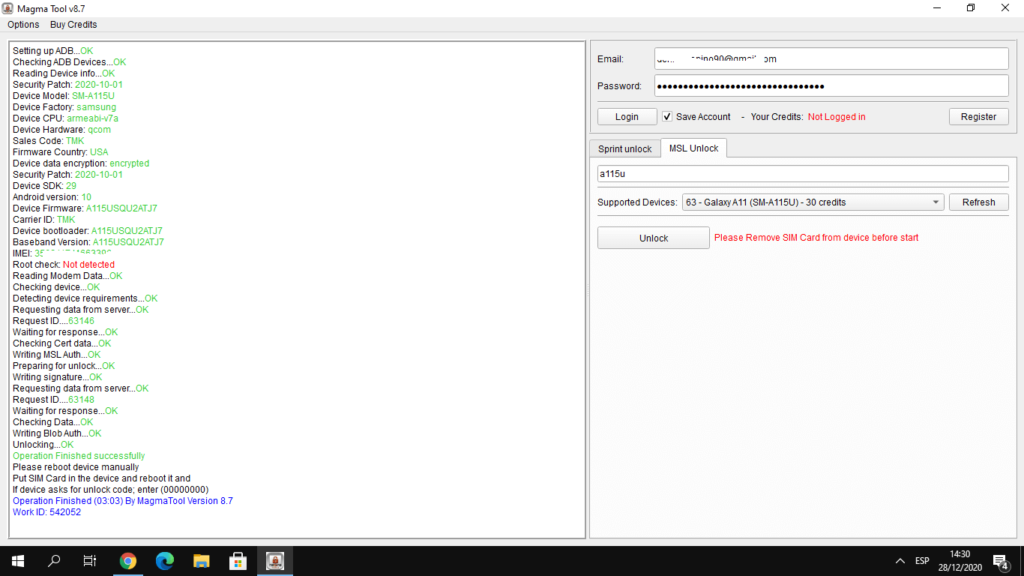Click the 'Request ID....63148' log line
The height and width of the screenshot is (576, 1024).
tap(54, 400)
